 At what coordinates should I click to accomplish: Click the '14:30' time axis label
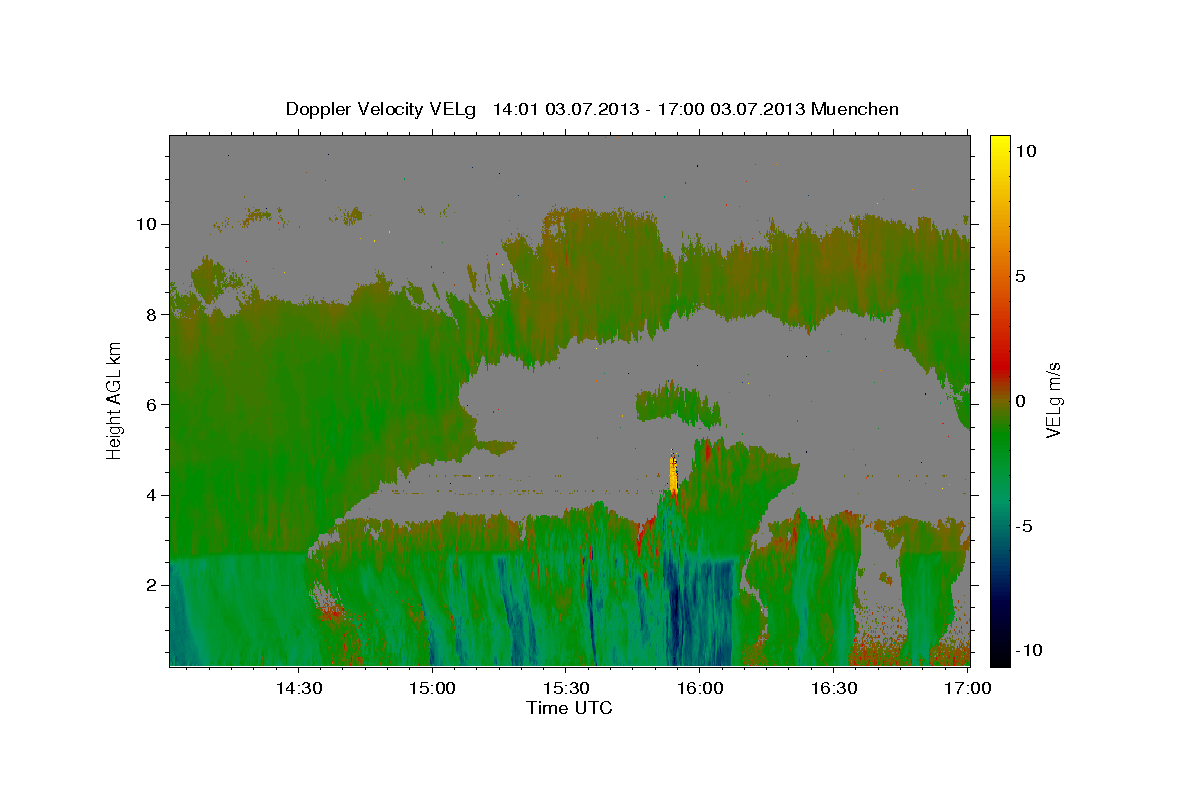pos(298,689)
